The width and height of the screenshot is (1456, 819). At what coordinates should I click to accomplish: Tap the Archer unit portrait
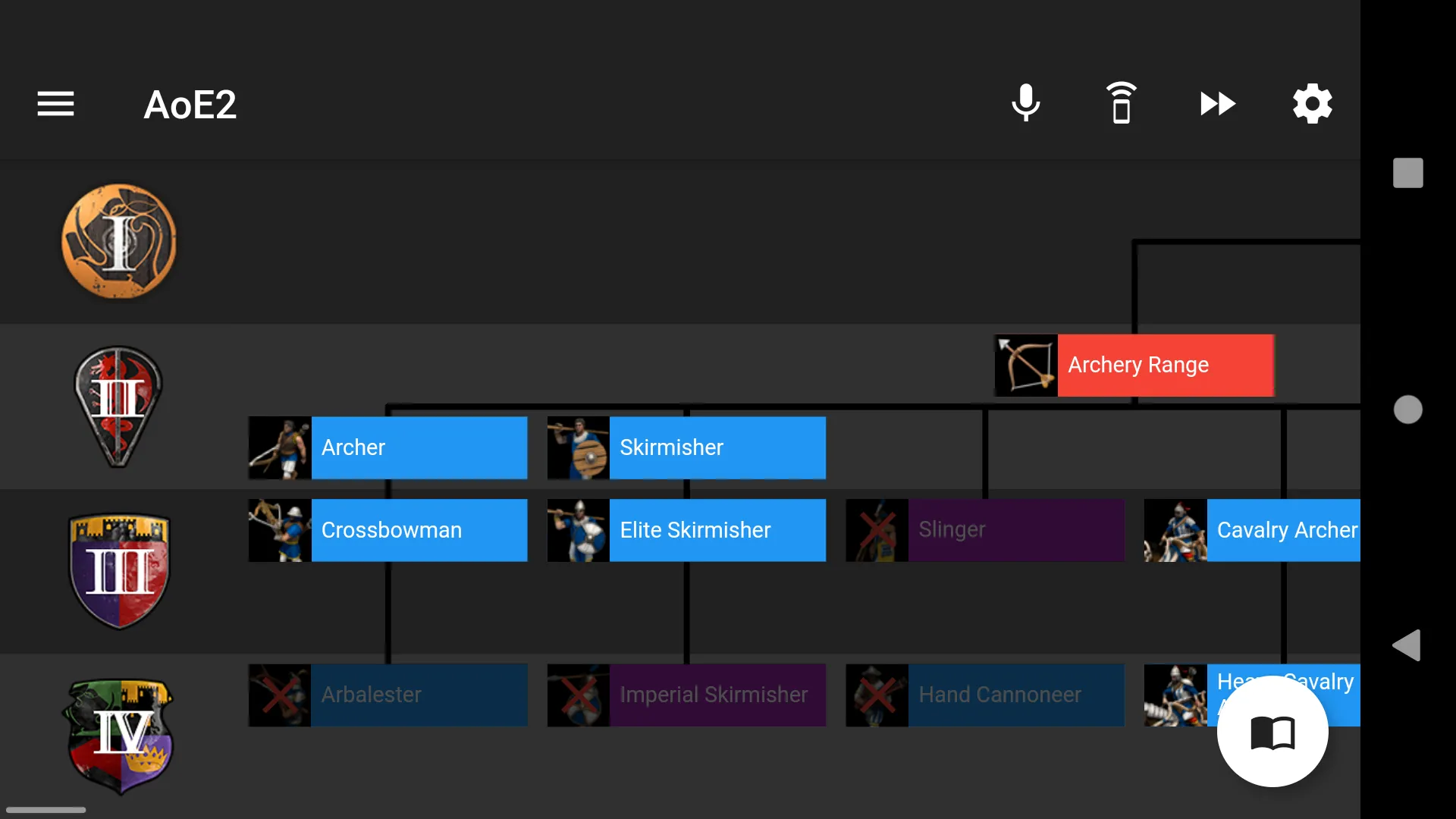point(280,447)
